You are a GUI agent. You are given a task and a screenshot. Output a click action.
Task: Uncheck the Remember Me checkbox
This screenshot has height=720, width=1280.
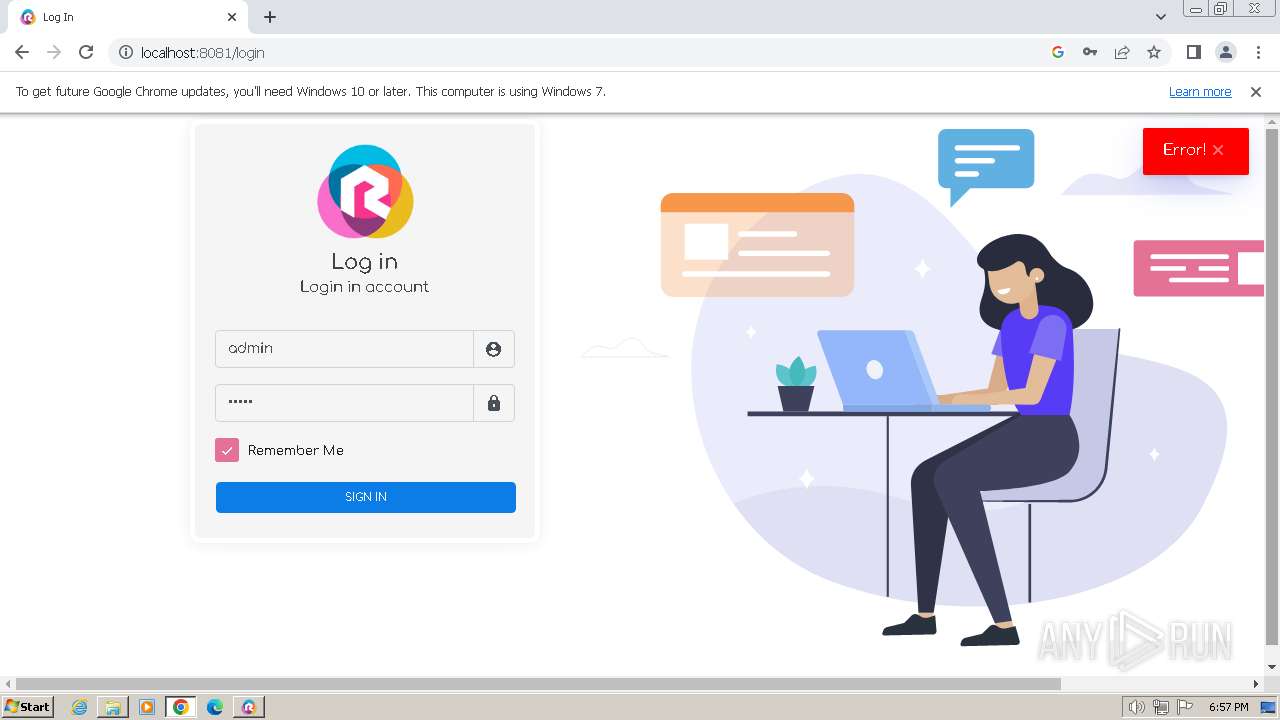click(x=227, y=450)
